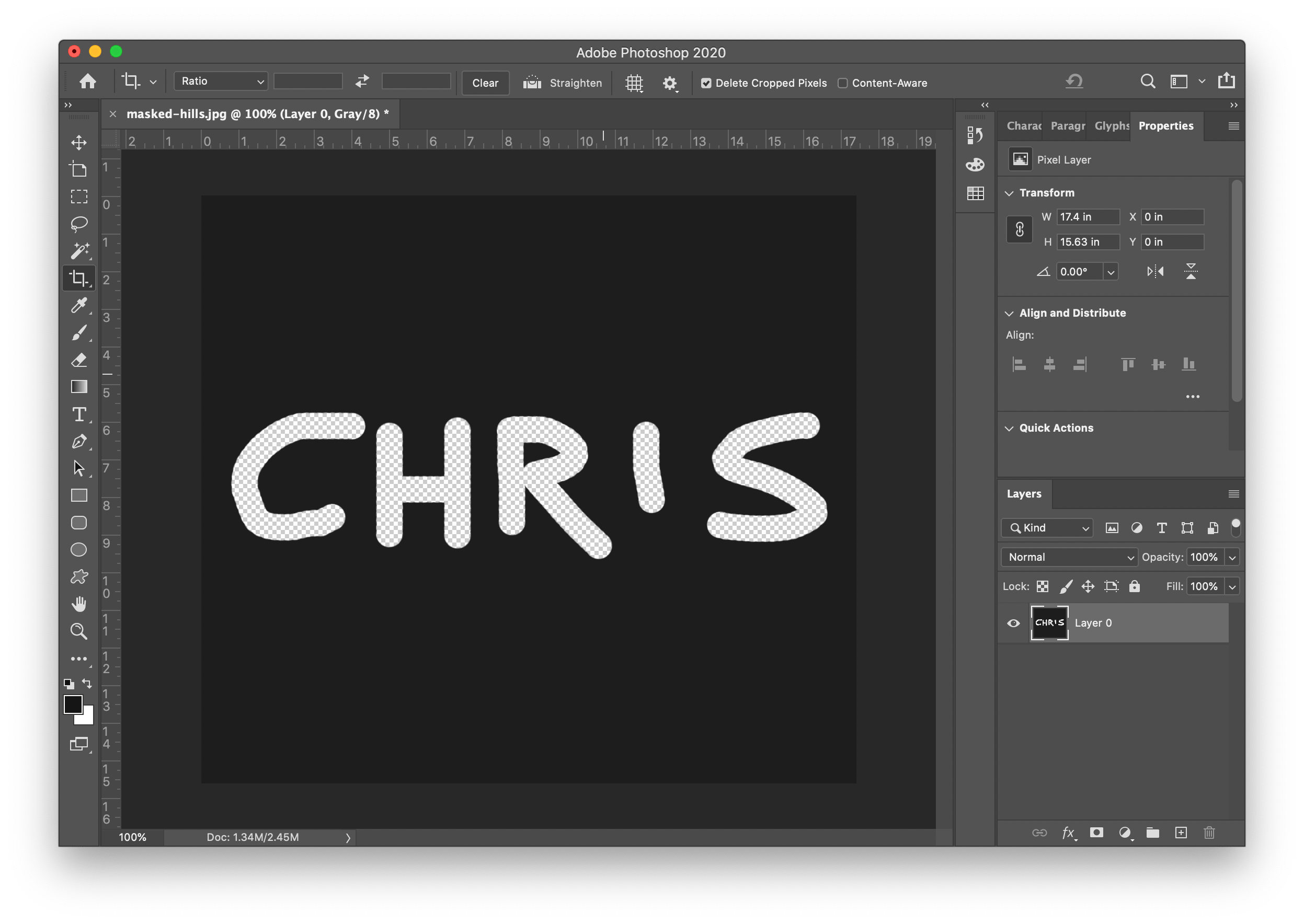The image size is (1304, 924).
Task: Pick the Eraser tool
Action: pos(79,360)
